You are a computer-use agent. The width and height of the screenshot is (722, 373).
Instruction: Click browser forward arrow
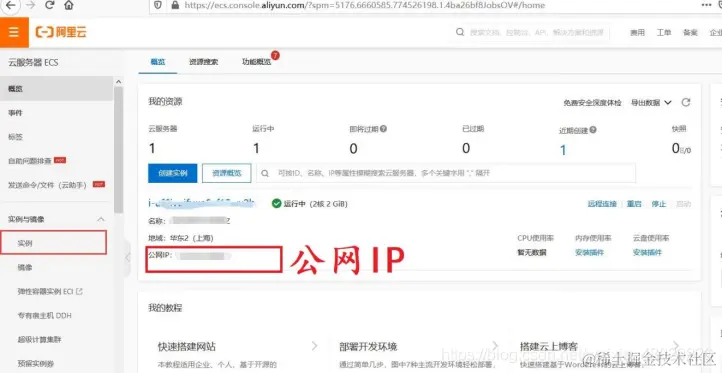[x=30, y=5]
